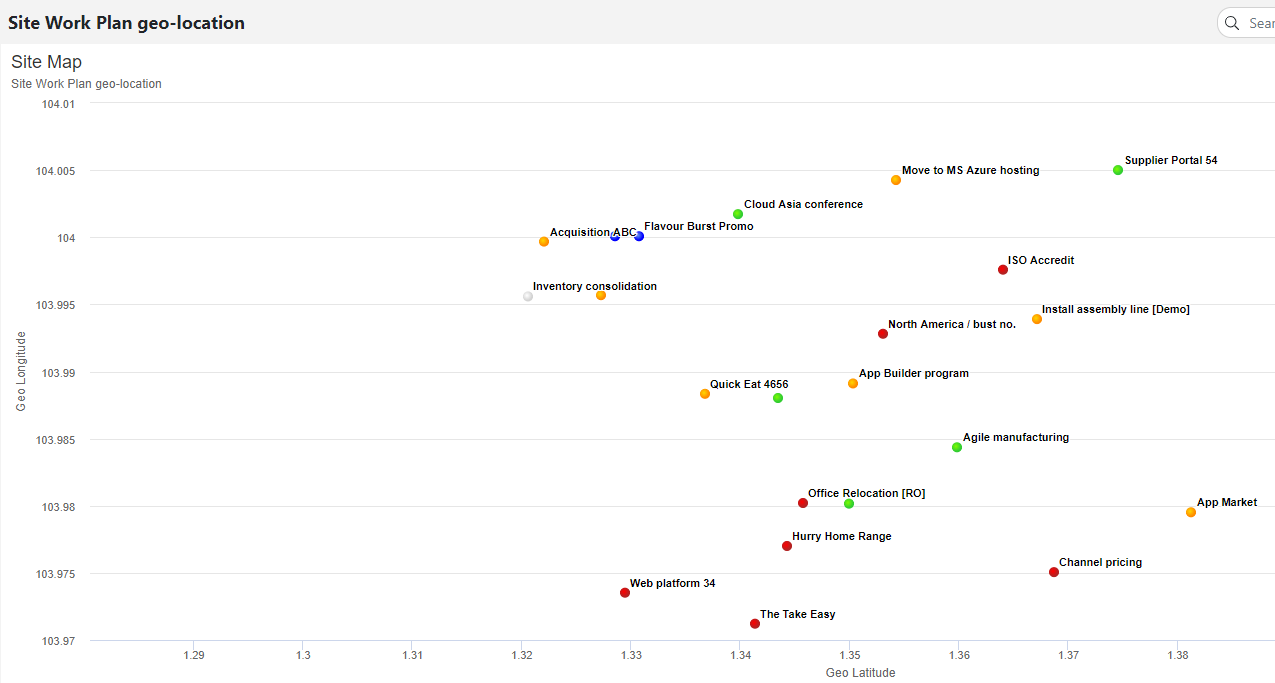
Task: Click the orange point right of gray Inventory point
Action: [x=601, y=295]
